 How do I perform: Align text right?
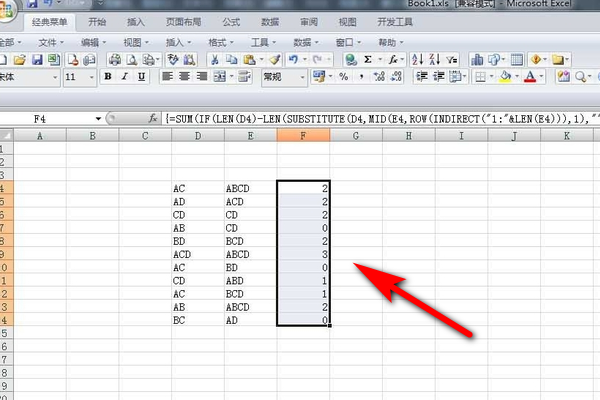[202, 77]
